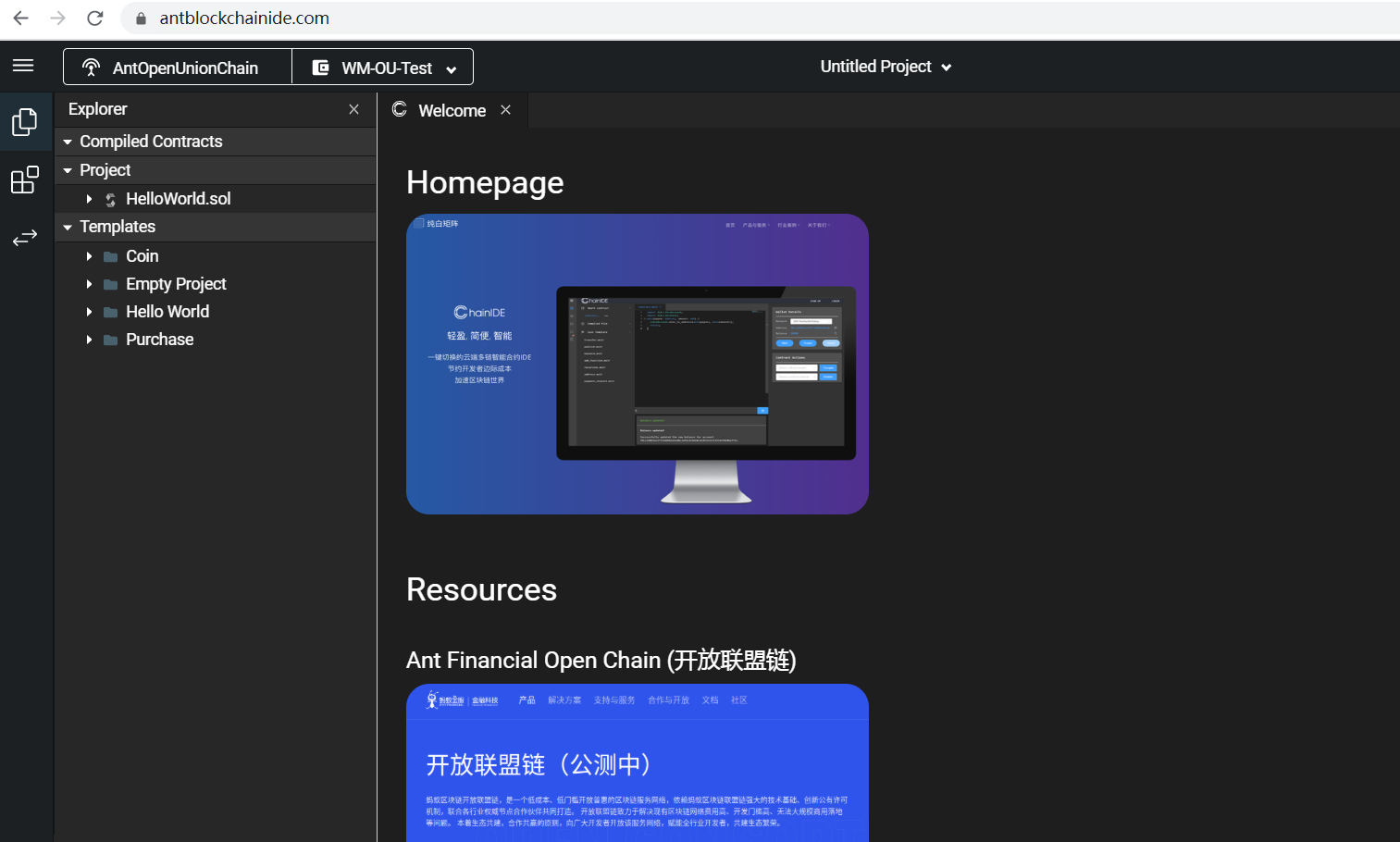Image resolution: width=1400 pixels, height=842 pixels.
Task: Click the Hello World folder icon
Action: [x=110, y=312]
